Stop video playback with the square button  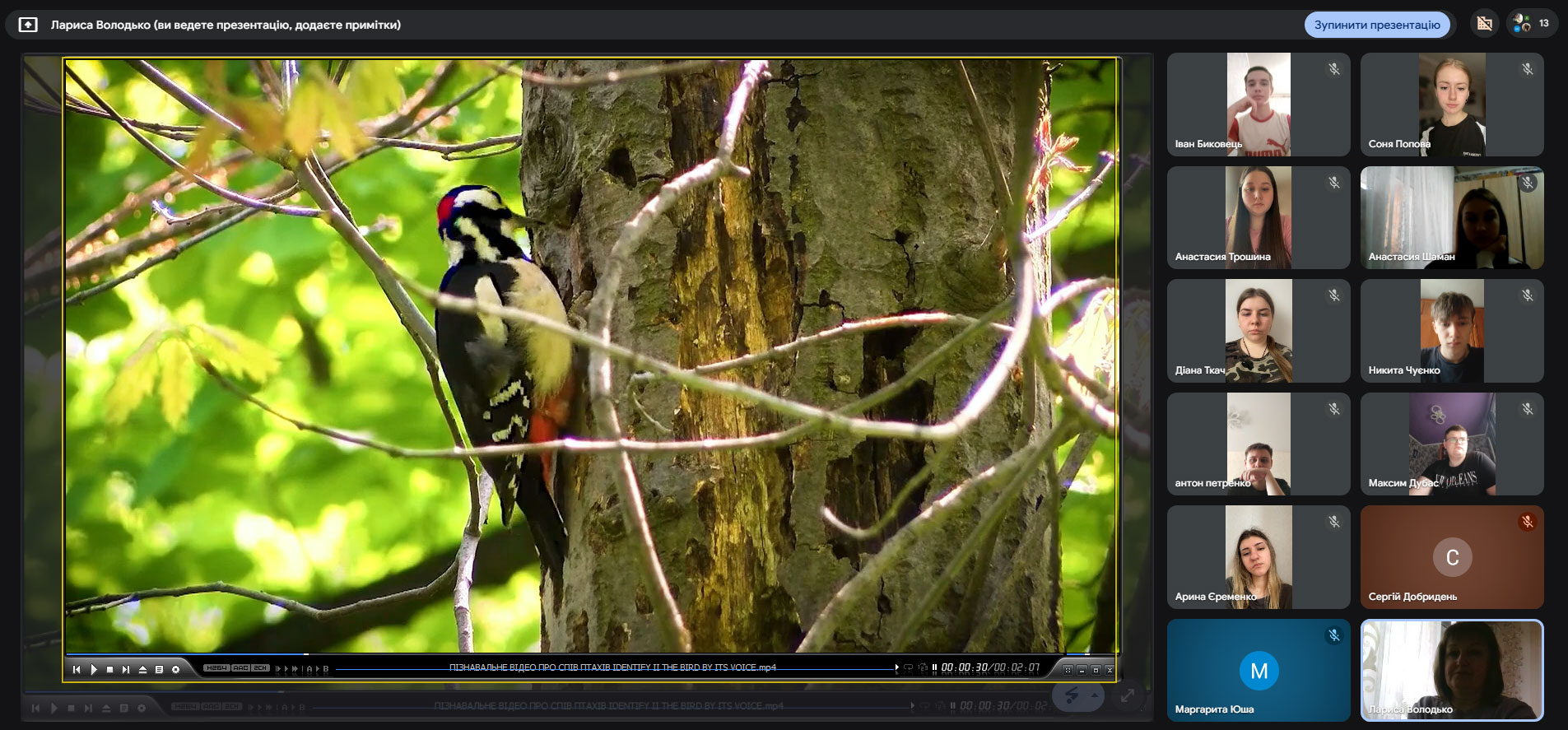point(109,670)
